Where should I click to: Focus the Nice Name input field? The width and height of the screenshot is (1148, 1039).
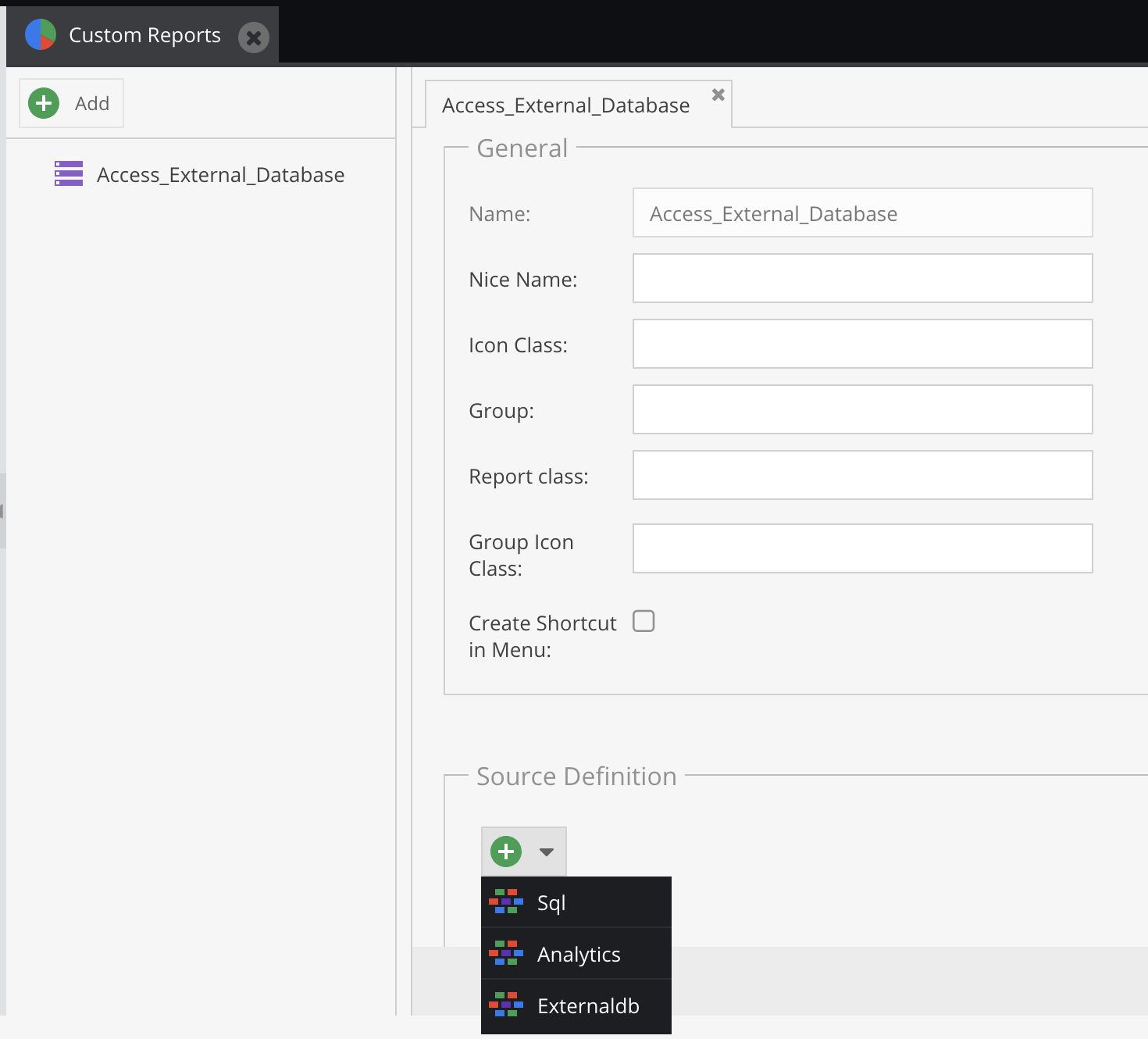[x=862, y=278]
